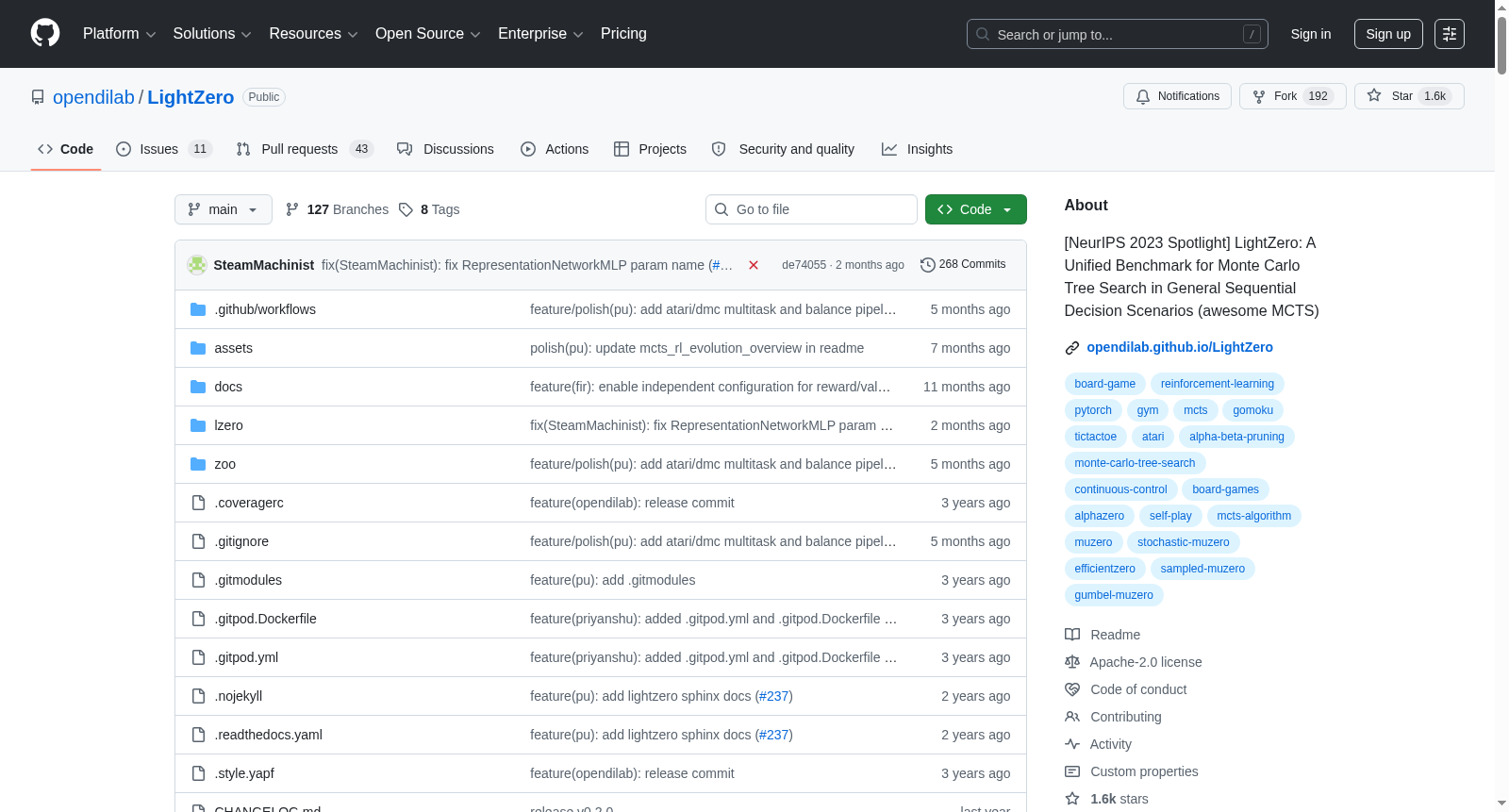This screenshot has width=1509, height=812.
Task: Open the main branch selector dropdown
Action: click(224, 209)
